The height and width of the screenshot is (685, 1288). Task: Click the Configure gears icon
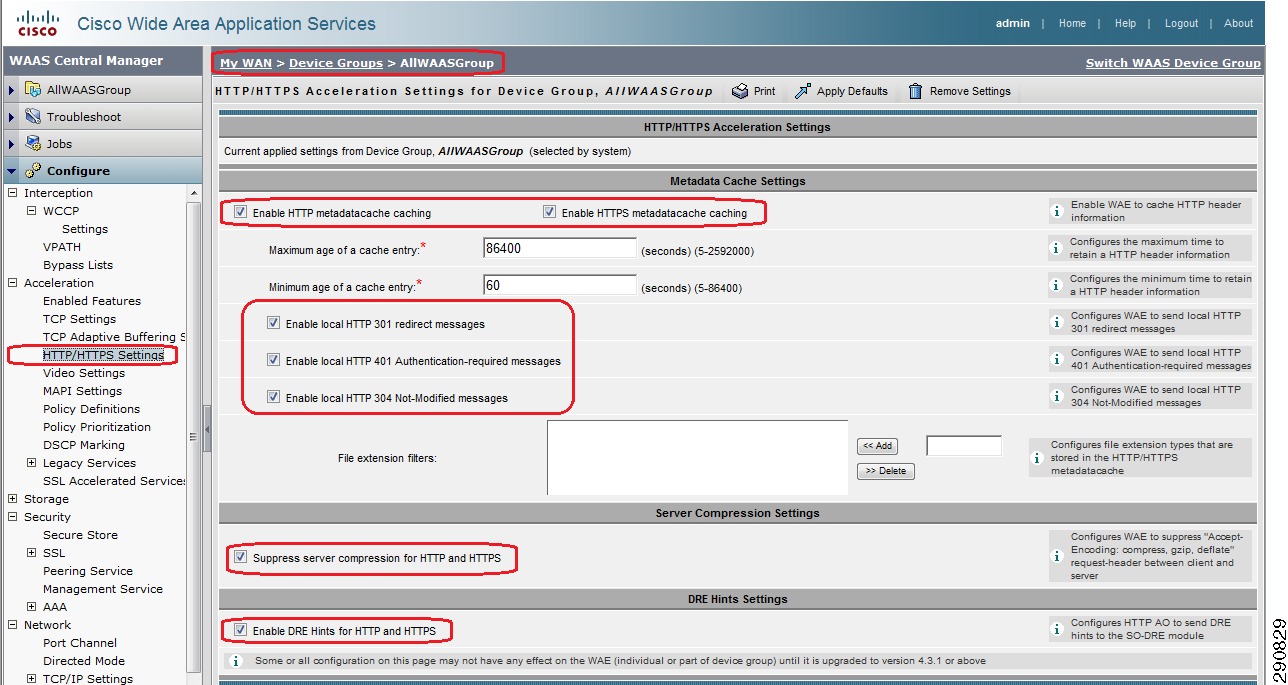pyautogui.click(x=32, y=170)
